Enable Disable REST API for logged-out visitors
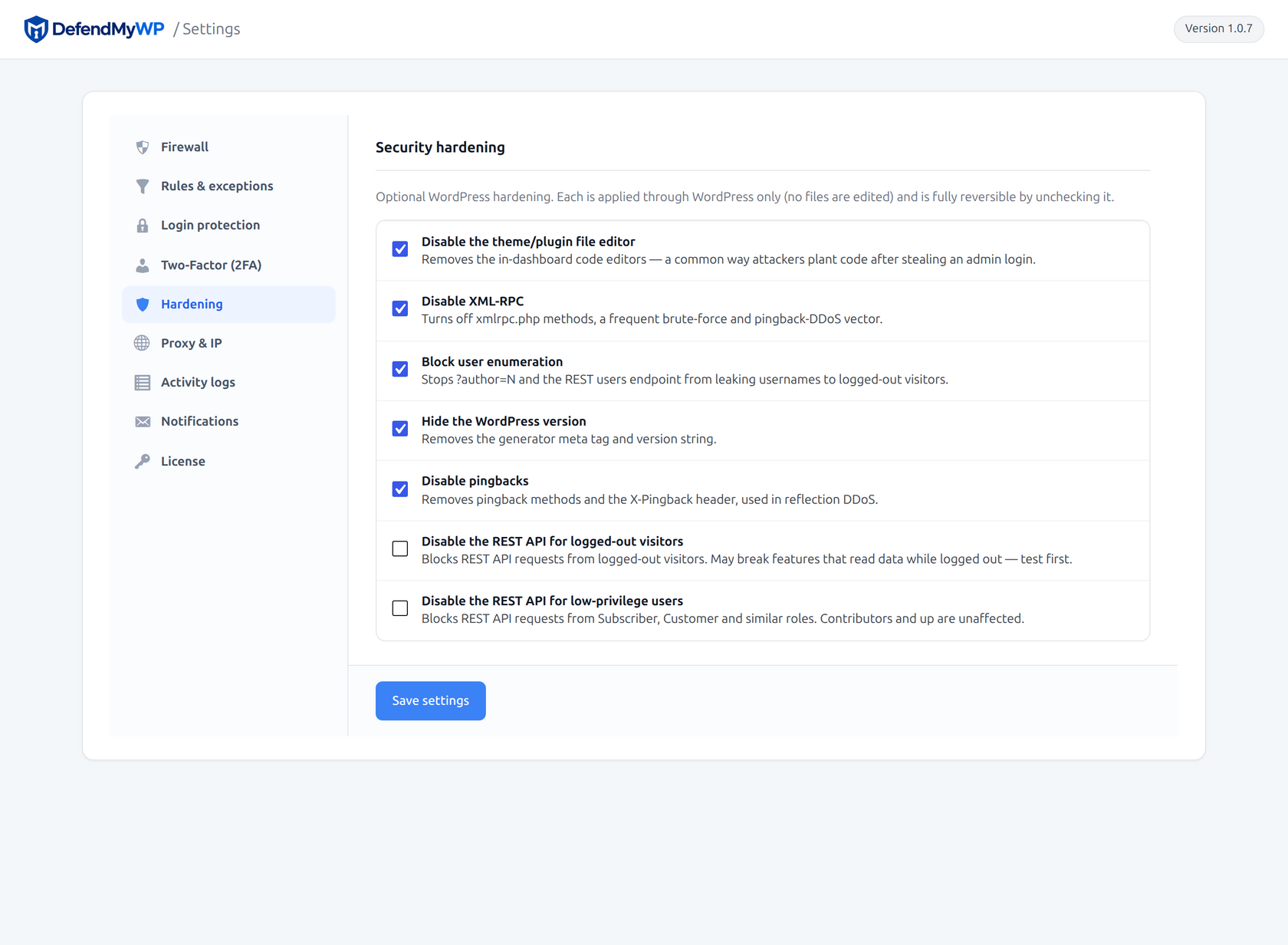Image resolution: width=1288 pixels, height=945 pixels. click(400, 549)
